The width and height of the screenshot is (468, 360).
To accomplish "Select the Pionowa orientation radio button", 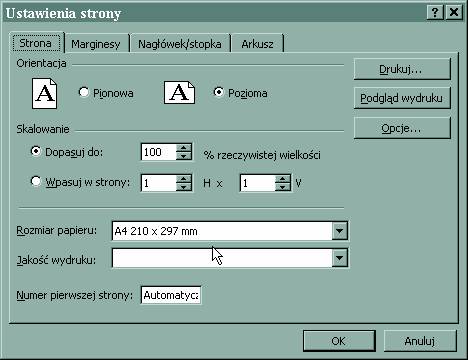I will [x=84, y=92].
